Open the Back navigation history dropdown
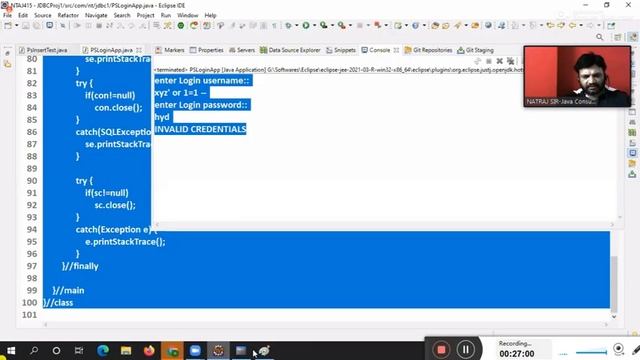 click(x=581, y=25)
